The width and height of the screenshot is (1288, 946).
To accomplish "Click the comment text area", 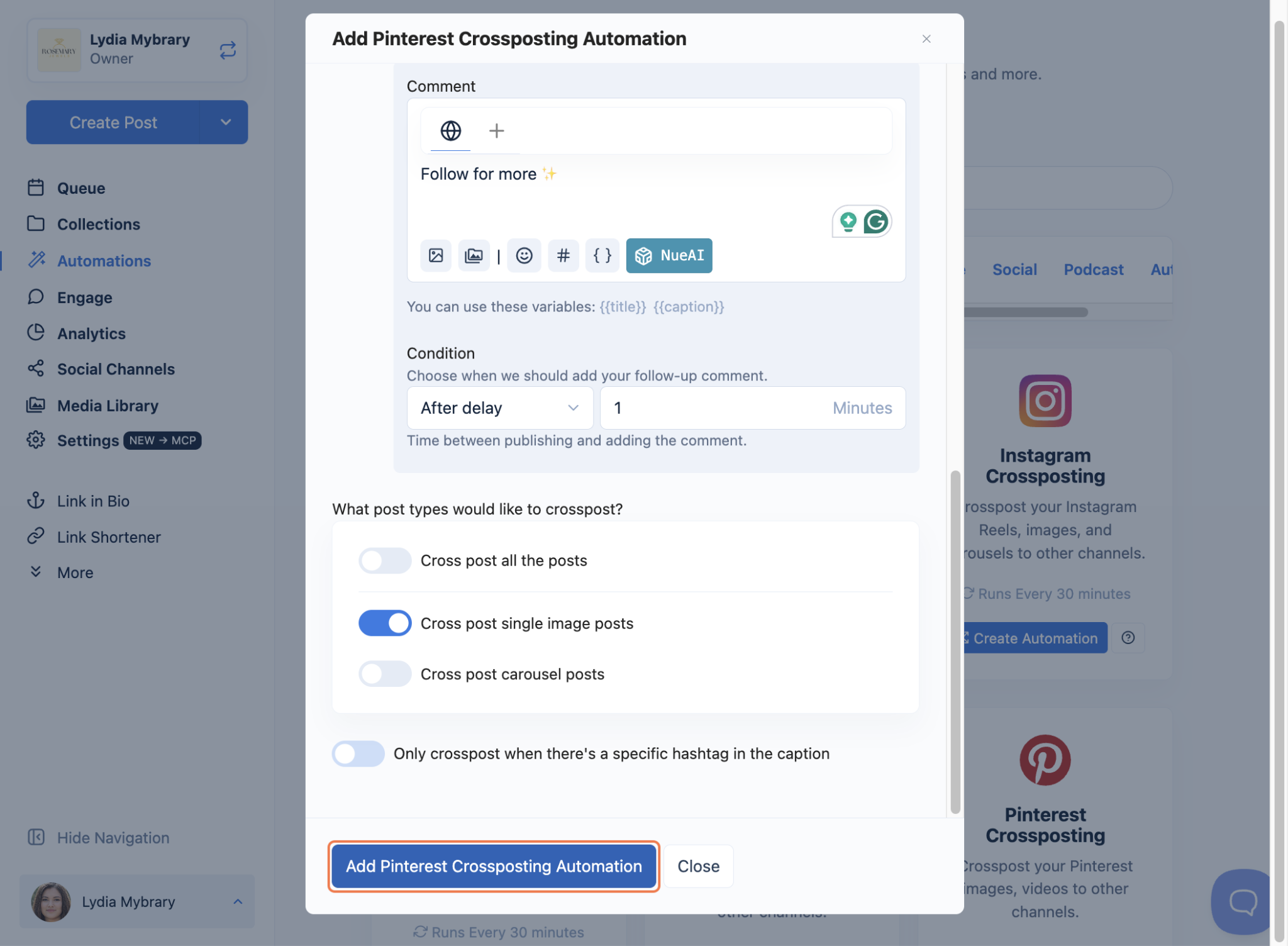I will [656, 189].
